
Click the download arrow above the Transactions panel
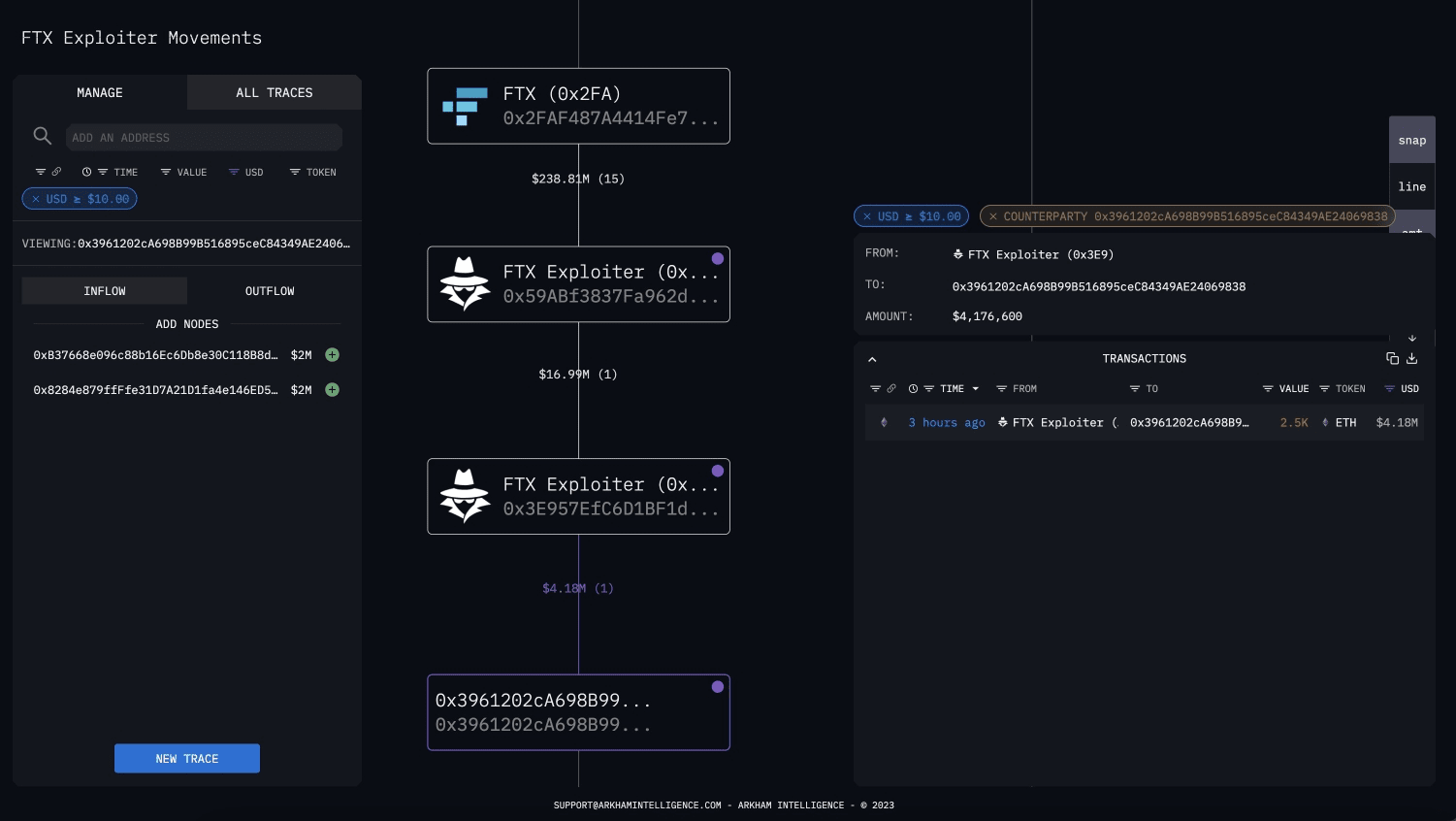click(x=1412, y=338)
